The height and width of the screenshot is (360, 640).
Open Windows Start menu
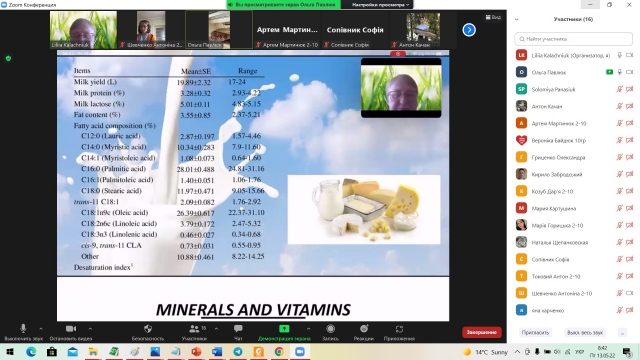point(10,352)
